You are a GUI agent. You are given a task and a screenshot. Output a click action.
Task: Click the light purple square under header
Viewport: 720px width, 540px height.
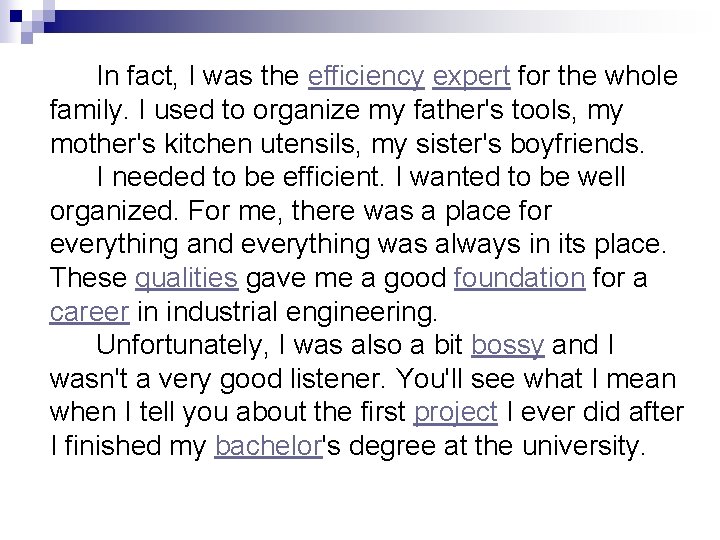click(27, 38)
